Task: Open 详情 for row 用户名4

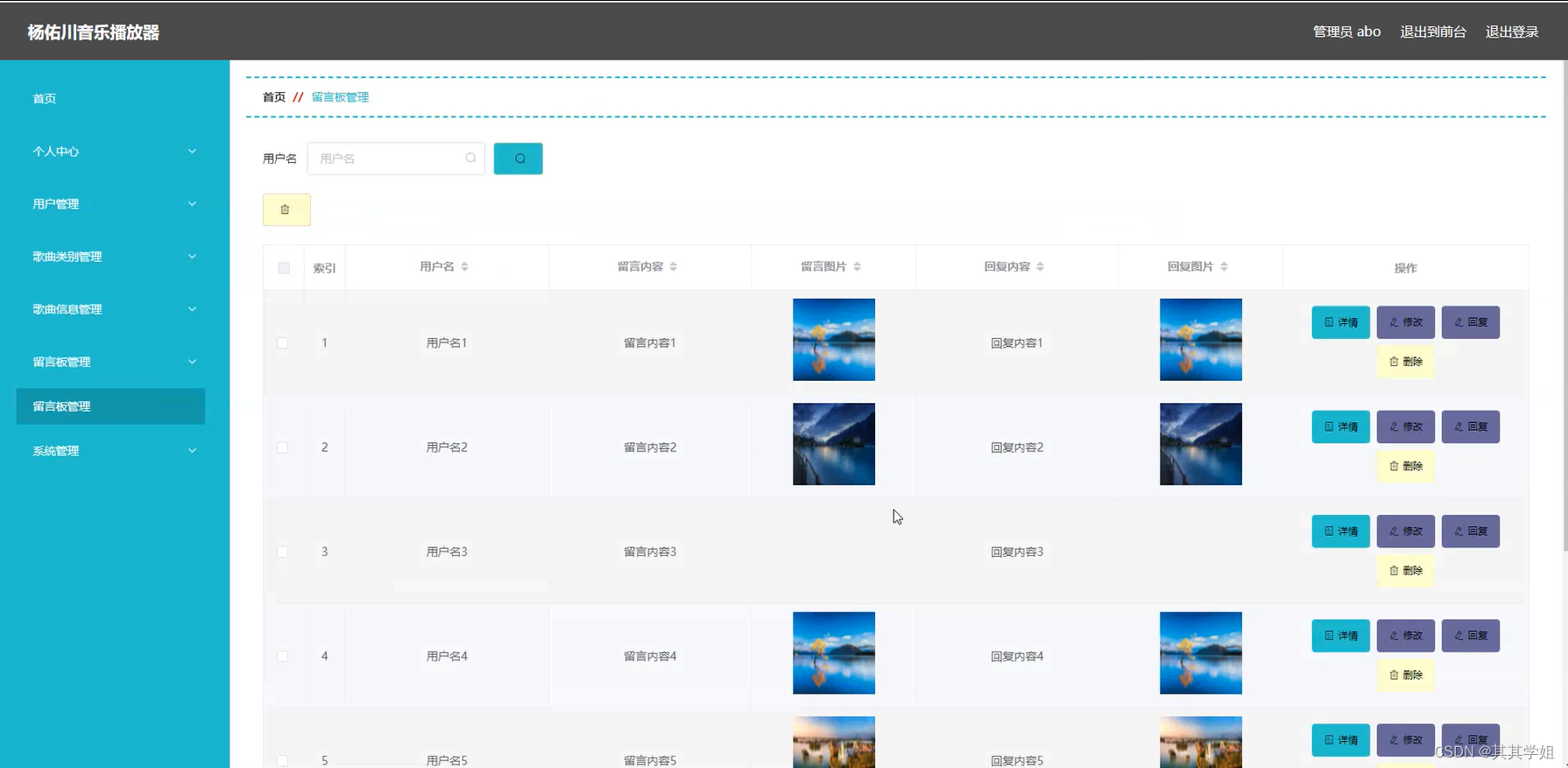Action: pos(1340,635)
